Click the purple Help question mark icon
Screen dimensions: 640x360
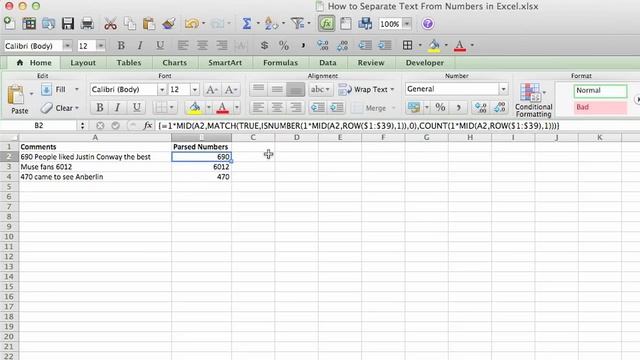(427, 24)
